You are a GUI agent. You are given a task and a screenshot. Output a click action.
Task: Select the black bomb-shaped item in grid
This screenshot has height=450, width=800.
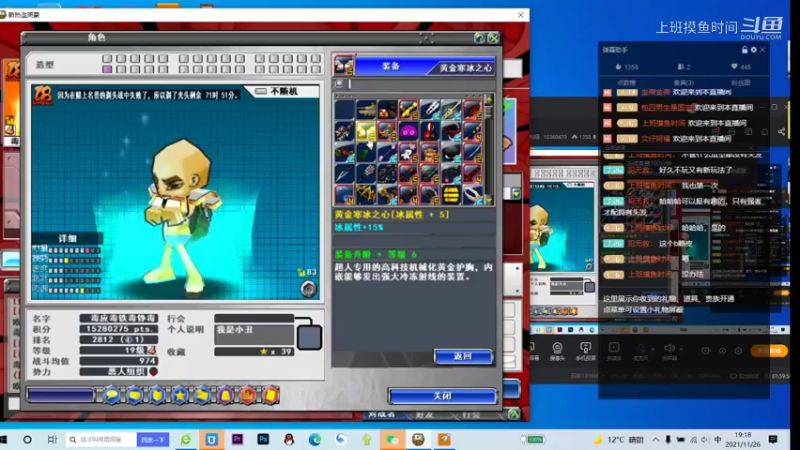click(451, 152)
